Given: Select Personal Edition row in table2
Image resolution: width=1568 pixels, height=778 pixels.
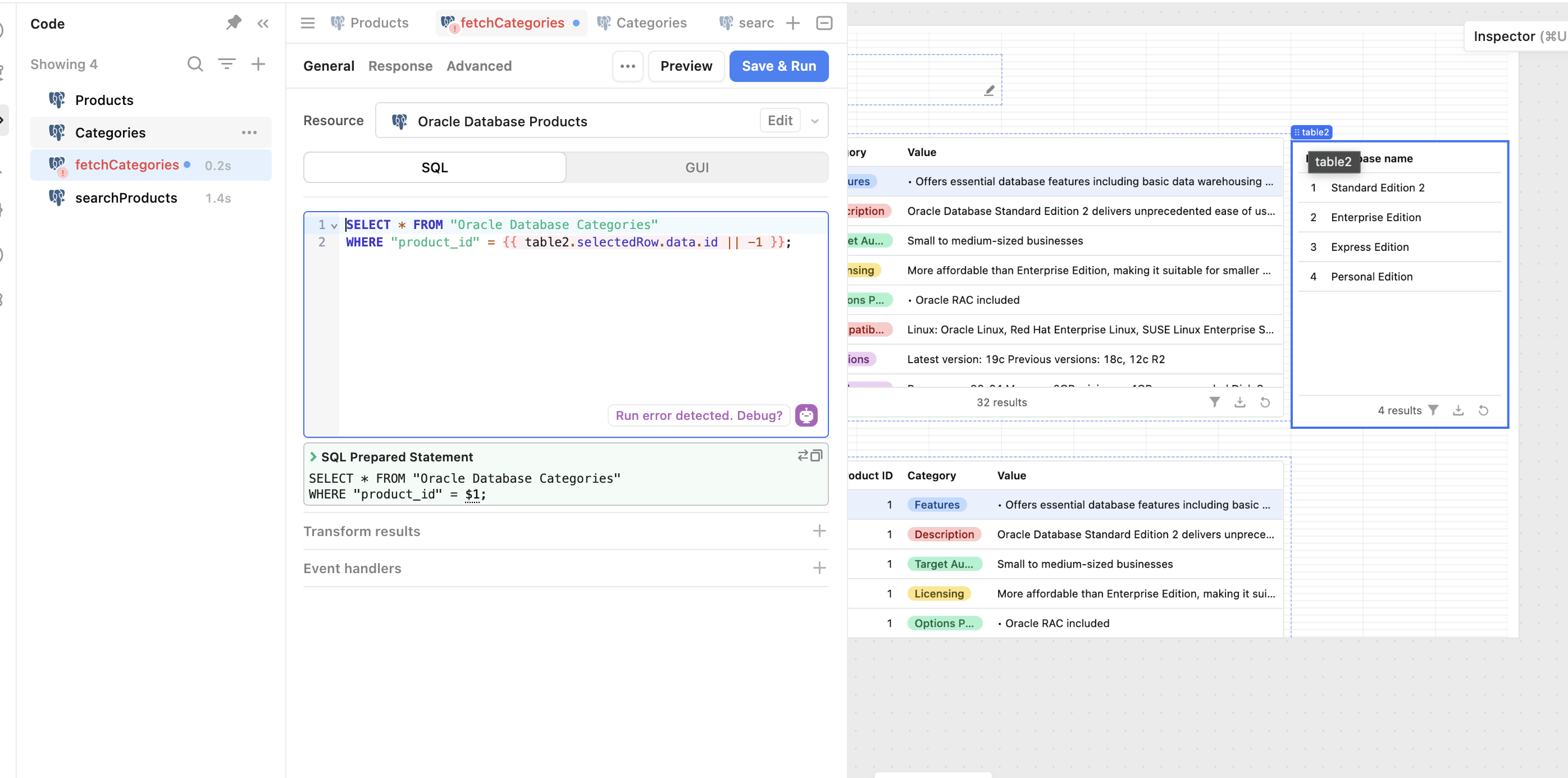Looking at the screenshot, I should click(1400, 277).
